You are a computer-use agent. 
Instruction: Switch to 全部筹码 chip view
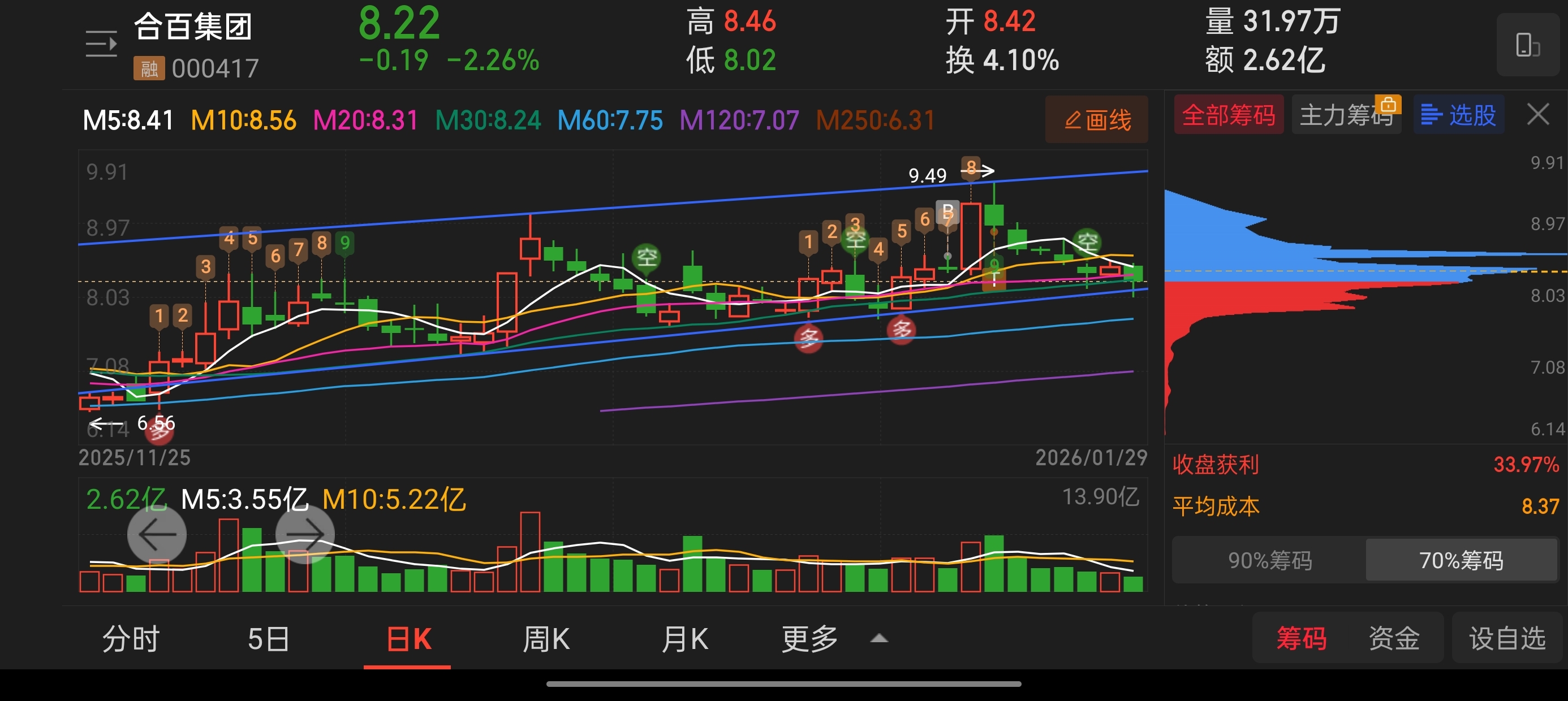tap(1229, 114)
